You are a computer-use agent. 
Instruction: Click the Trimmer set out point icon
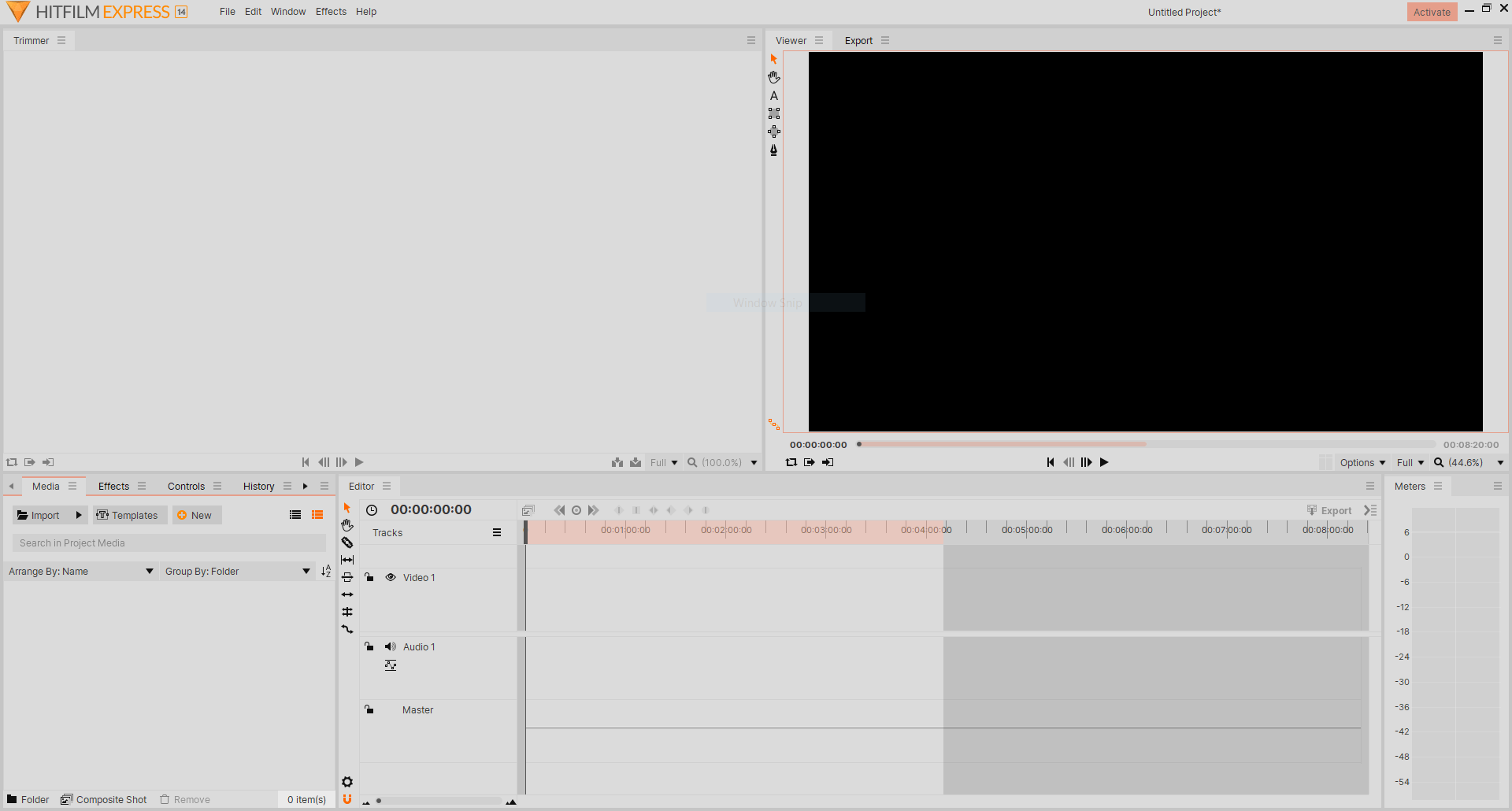click(48, 462)
